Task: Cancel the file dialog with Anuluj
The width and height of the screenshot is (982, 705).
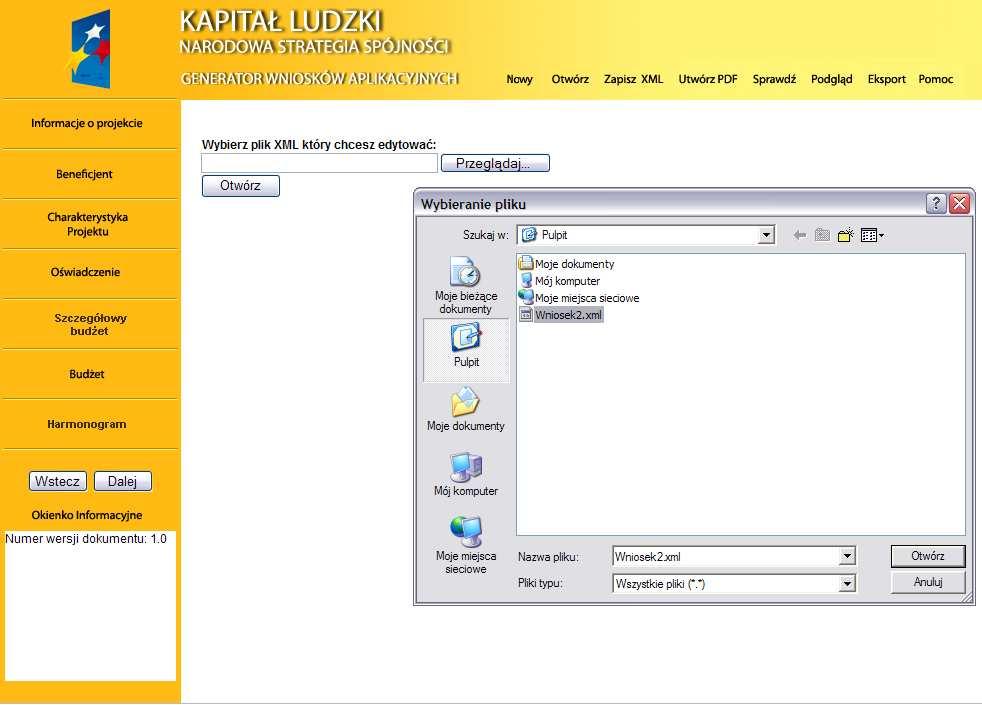Action: [928, 582]
